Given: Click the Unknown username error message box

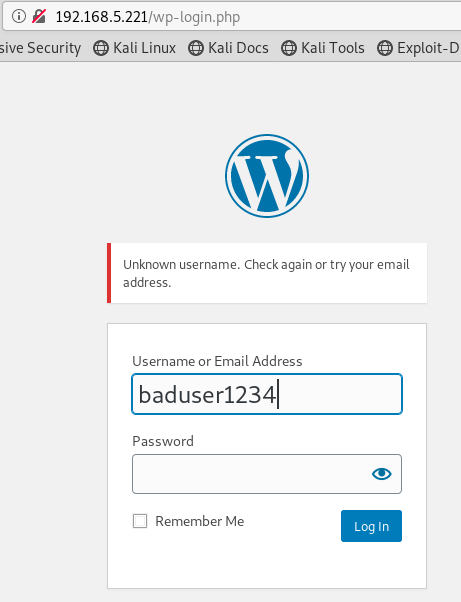Looking at the screenshot, I should (267, 273).
